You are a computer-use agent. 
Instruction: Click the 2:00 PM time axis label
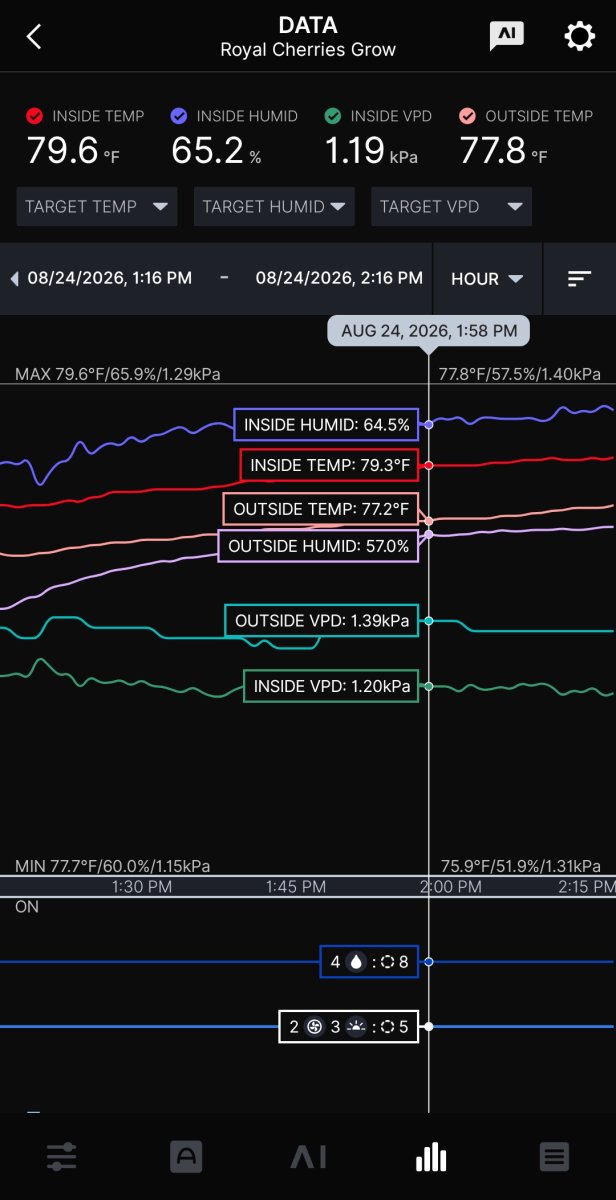[x=450, y=887]
